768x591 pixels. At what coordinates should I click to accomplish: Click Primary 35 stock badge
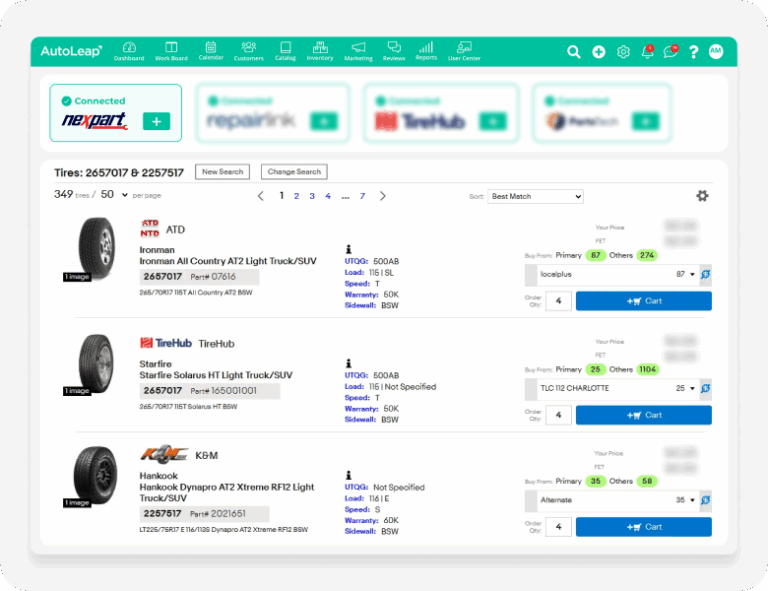click(x=596, y=481)
